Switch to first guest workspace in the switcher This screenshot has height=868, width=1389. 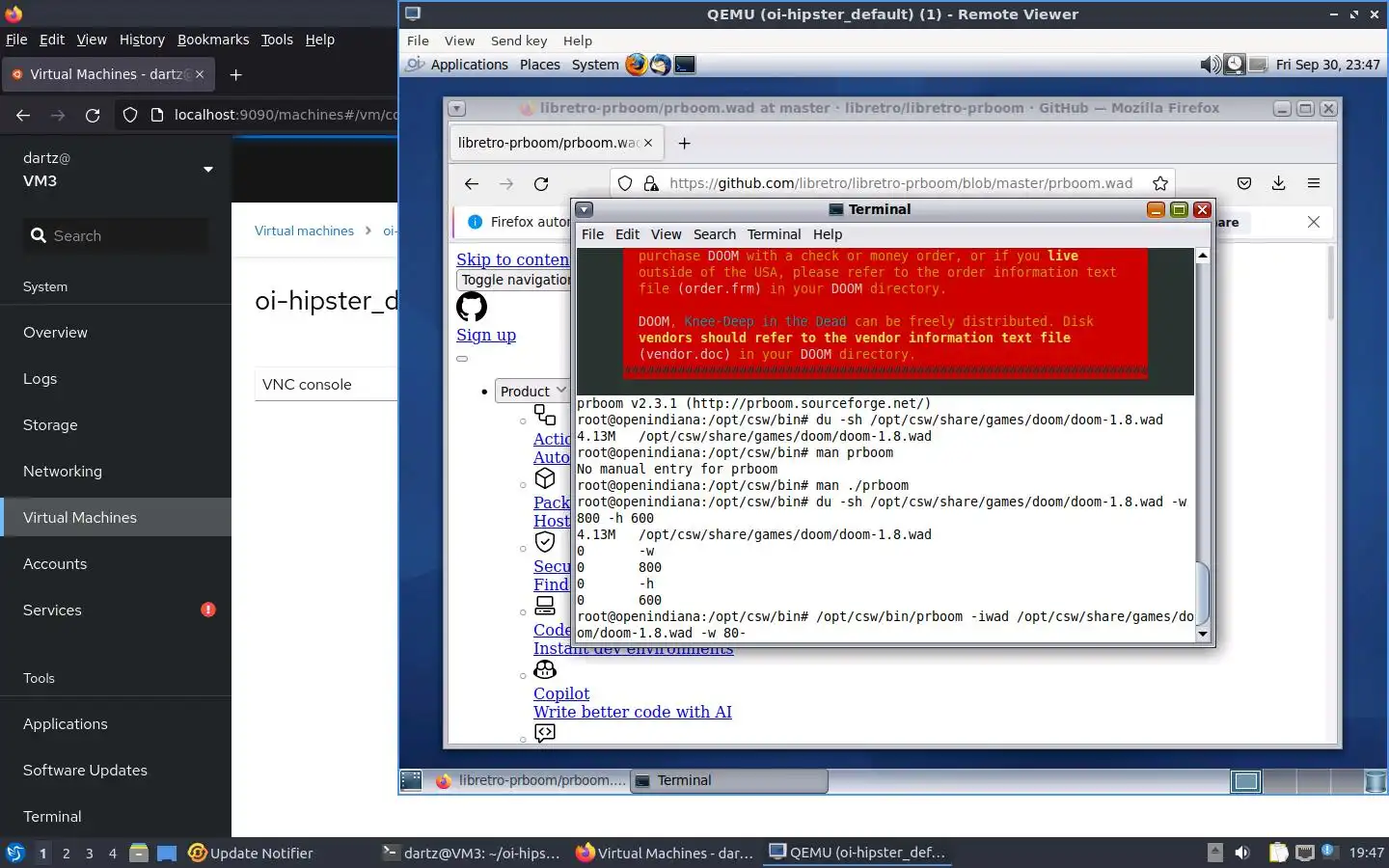pos(1246,781)
